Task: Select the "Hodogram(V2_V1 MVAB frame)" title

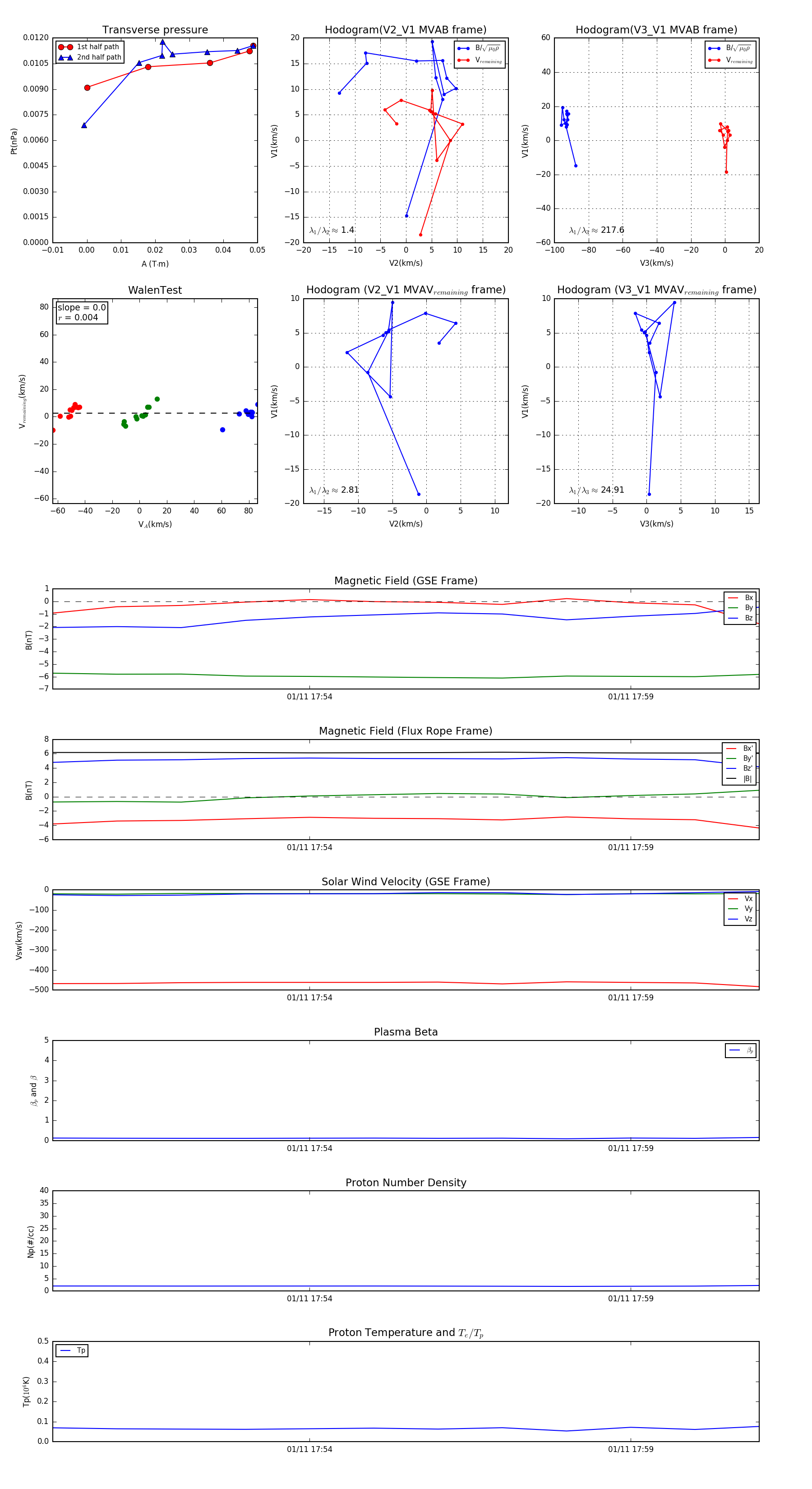Action: pyautogui.click(x=405, y=30)
